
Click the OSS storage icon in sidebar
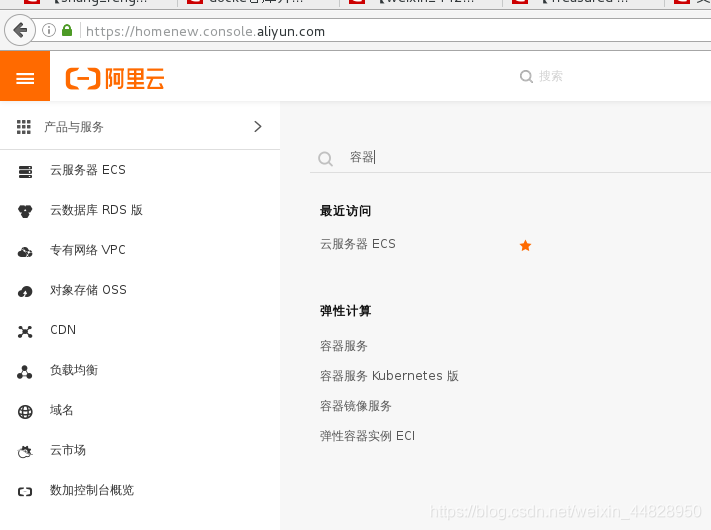coord(25,292)
